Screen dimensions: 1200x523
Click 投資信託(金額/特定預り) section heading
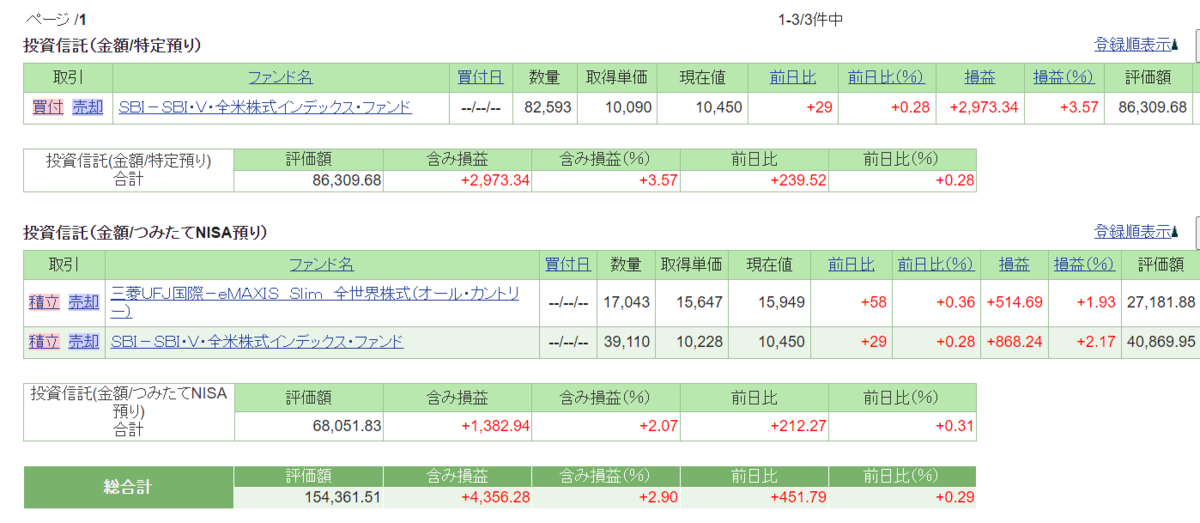pyautogui.click(x=113, y=44)
